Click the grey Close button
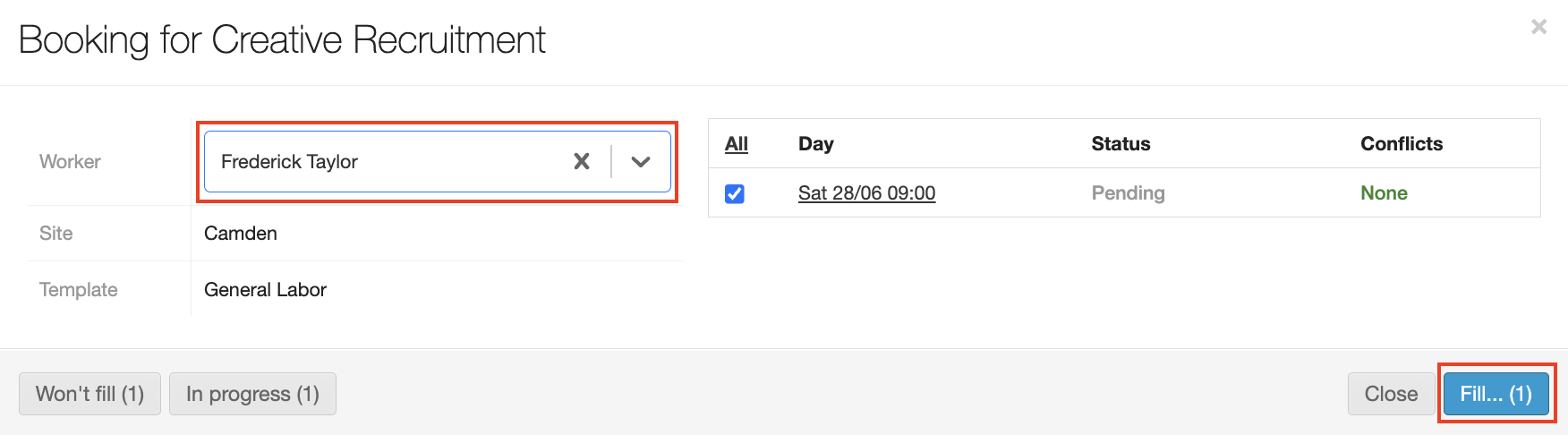 1391,394
